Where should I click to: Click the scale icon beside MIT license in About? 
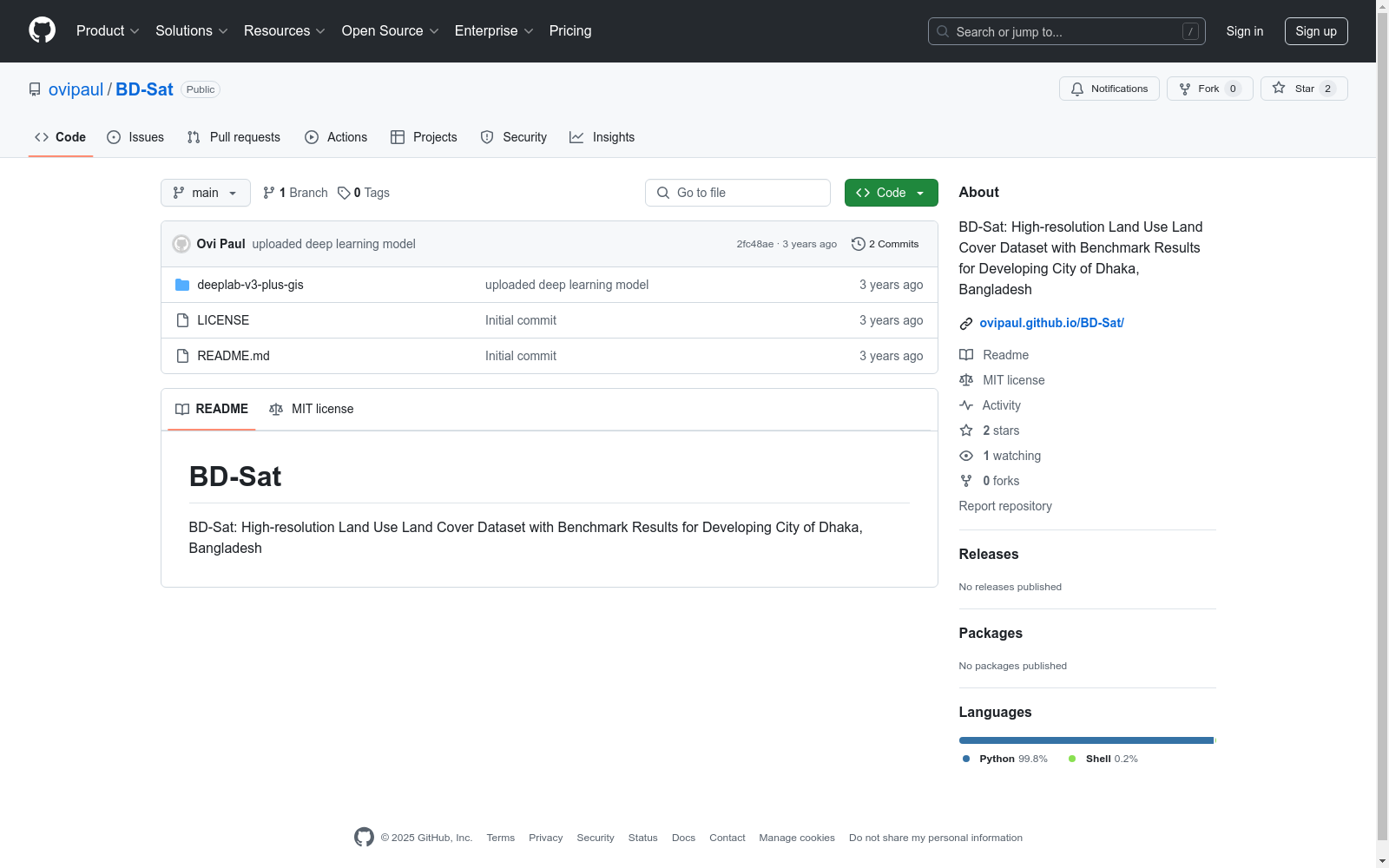coord(966,380)
